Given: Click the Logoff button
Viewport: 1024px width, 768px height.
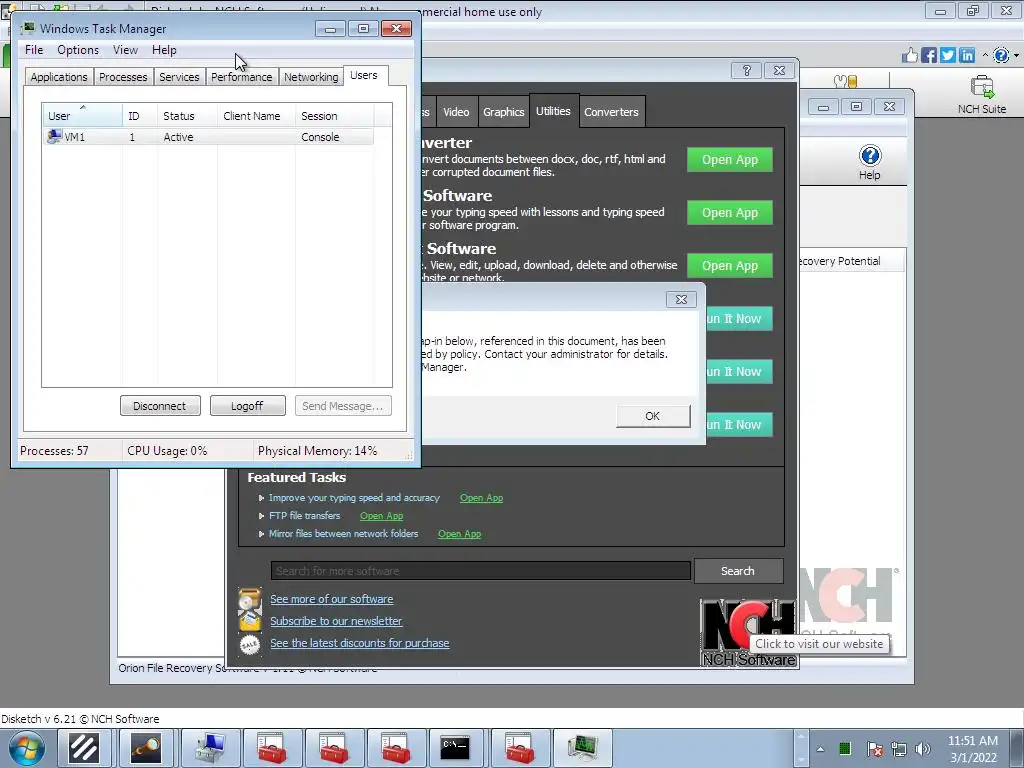Looking at the screenshot, I should pos(248,406).
